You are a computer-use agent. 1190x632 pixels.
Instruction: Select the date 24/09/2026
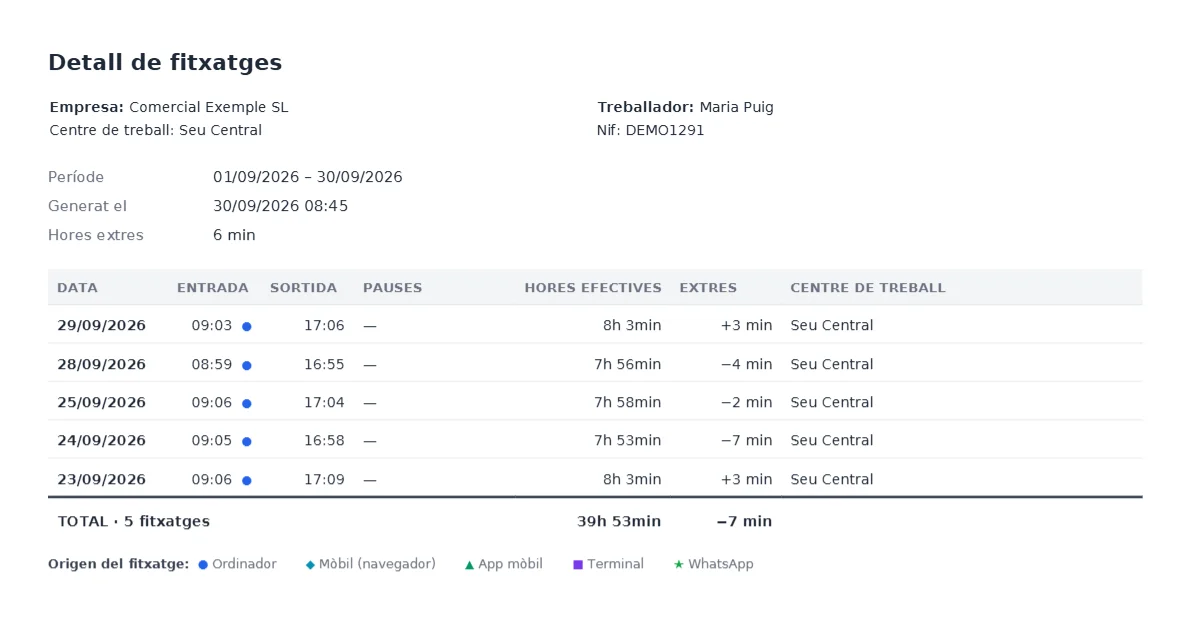pos(102,440)
